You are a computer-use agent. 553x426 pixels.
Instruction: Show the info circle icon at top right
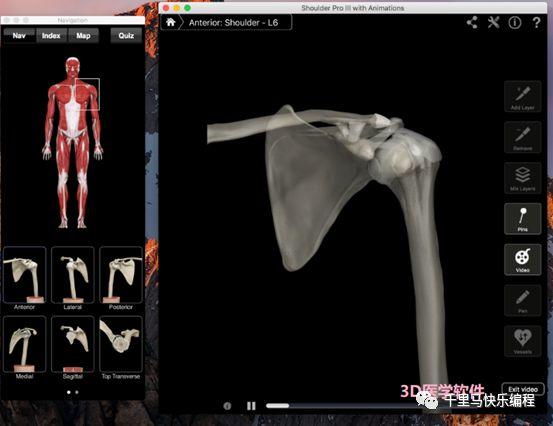(515, 23)
